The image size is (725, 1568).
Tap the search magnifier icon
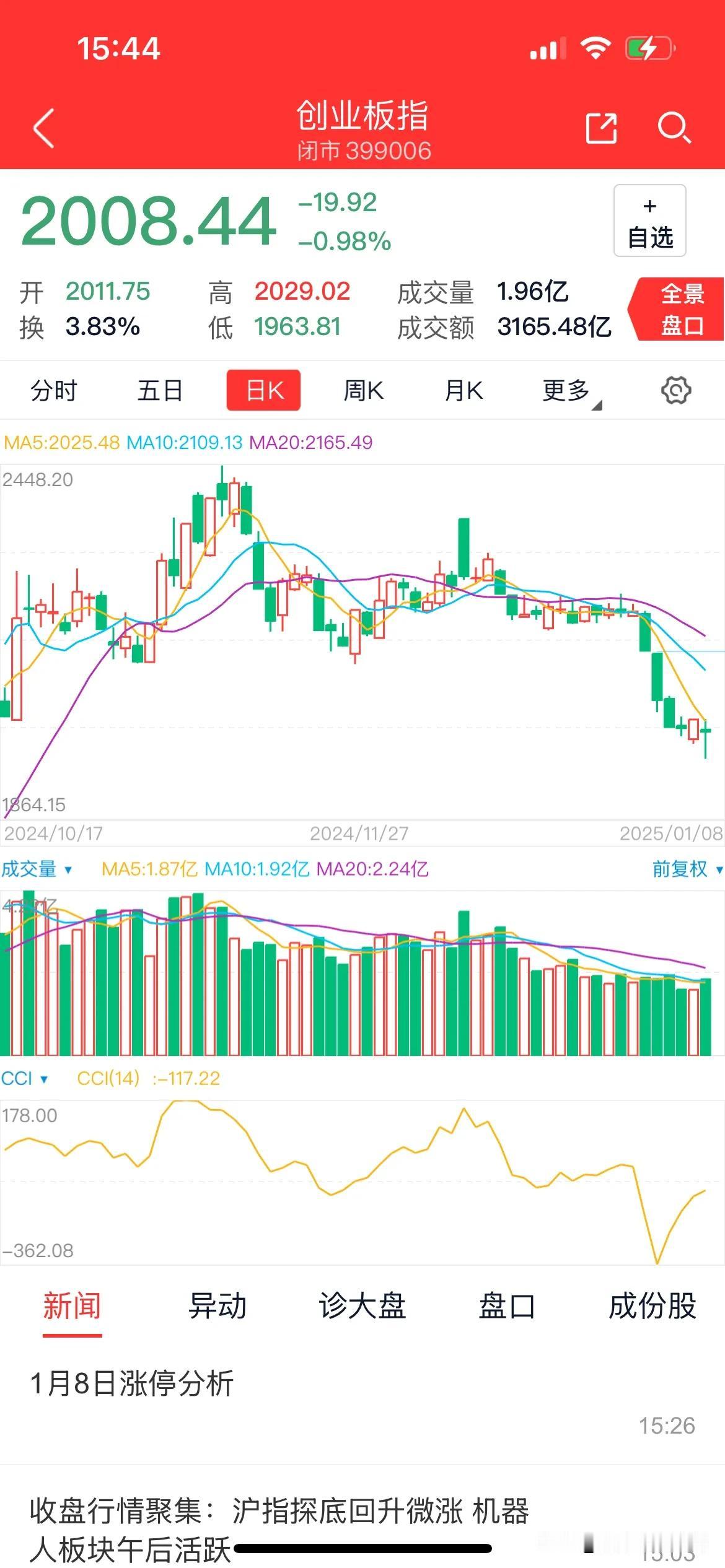(x=674, y=128)
